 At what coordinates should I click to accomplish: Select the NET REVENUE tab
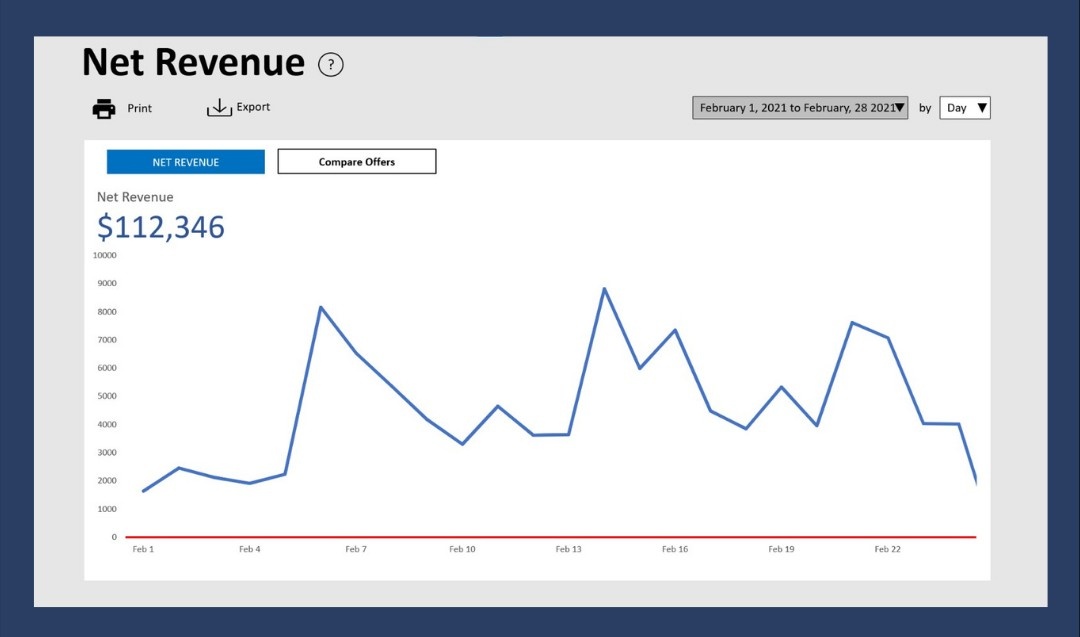pos(185,162)
